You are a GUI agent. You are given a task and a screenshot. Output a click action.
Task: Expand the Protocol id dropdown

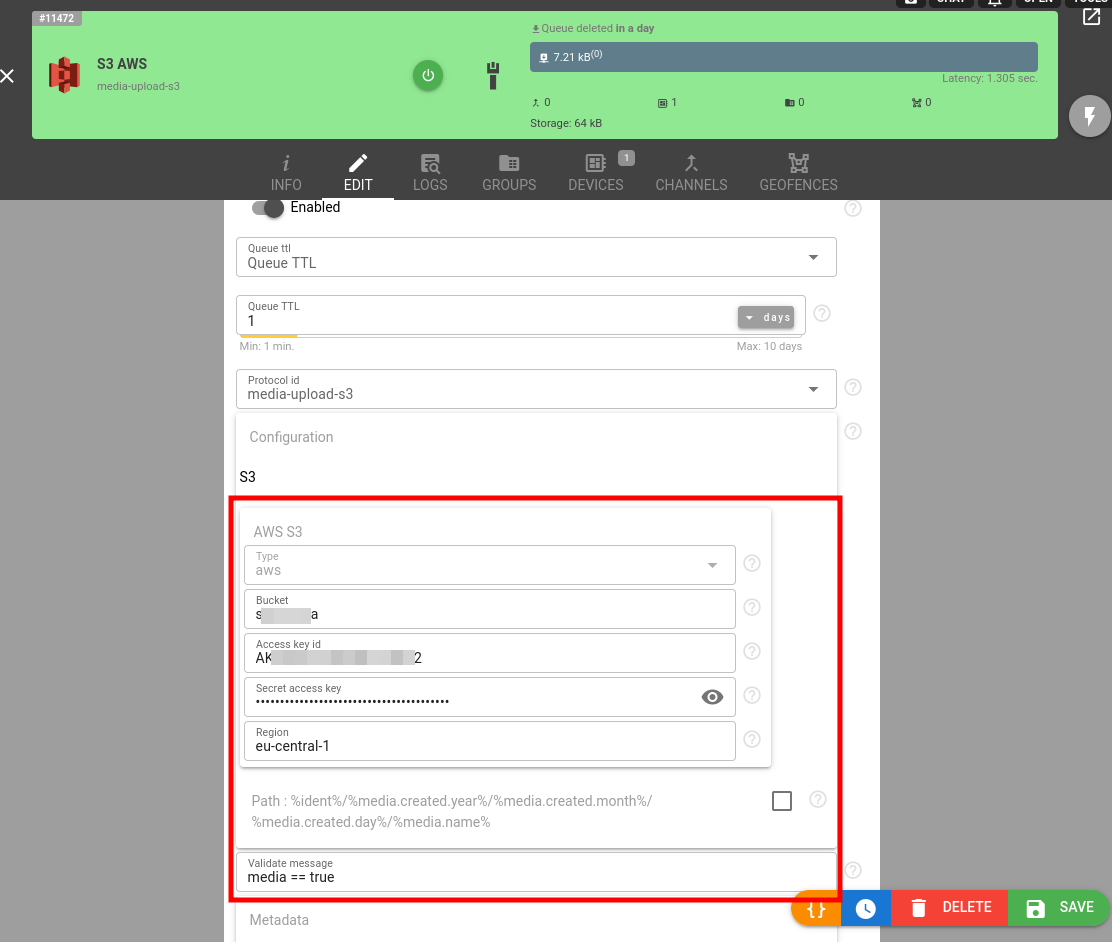(536, 389)
